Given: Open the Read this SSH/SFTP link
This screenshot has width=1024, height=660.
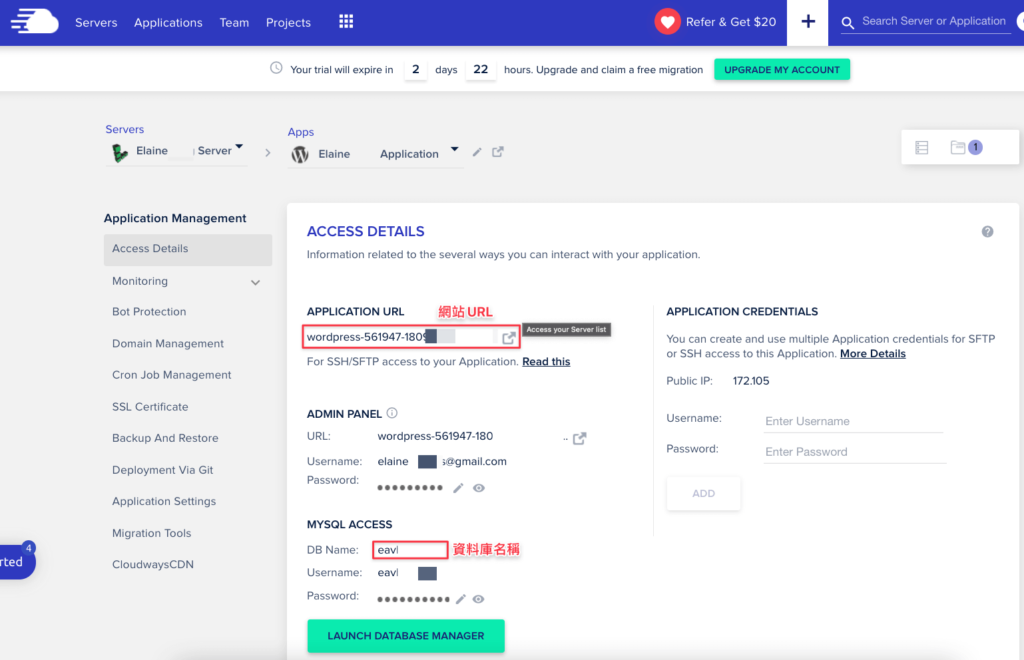Looking at the screenshot, I should tap(546, 362).
